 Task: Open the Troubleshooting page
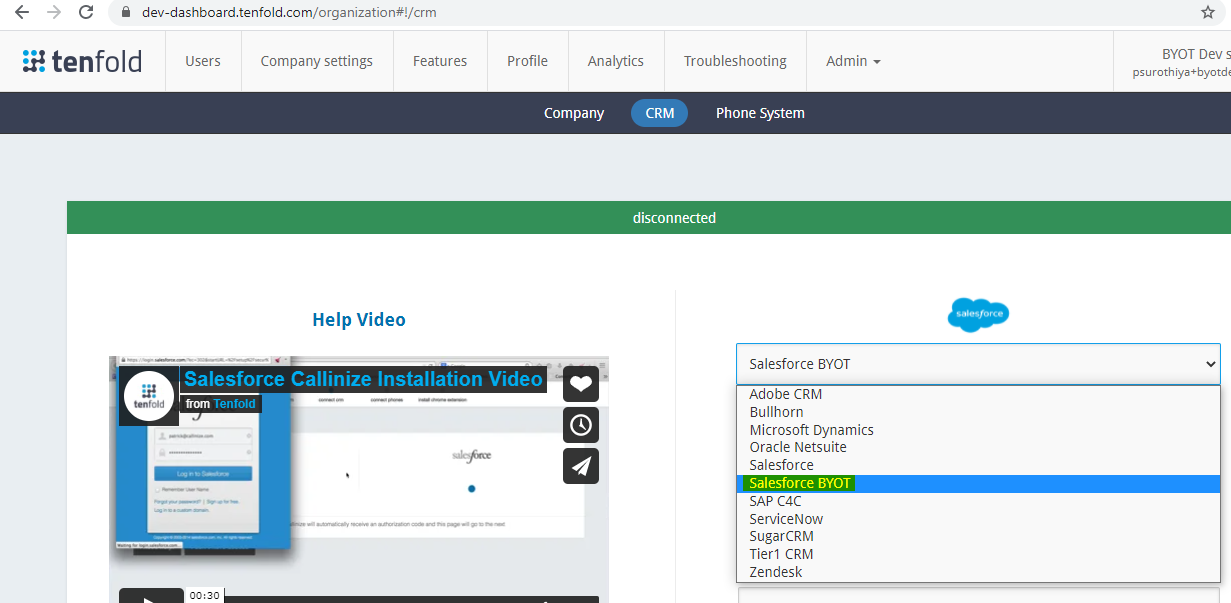tap(735, 61)
